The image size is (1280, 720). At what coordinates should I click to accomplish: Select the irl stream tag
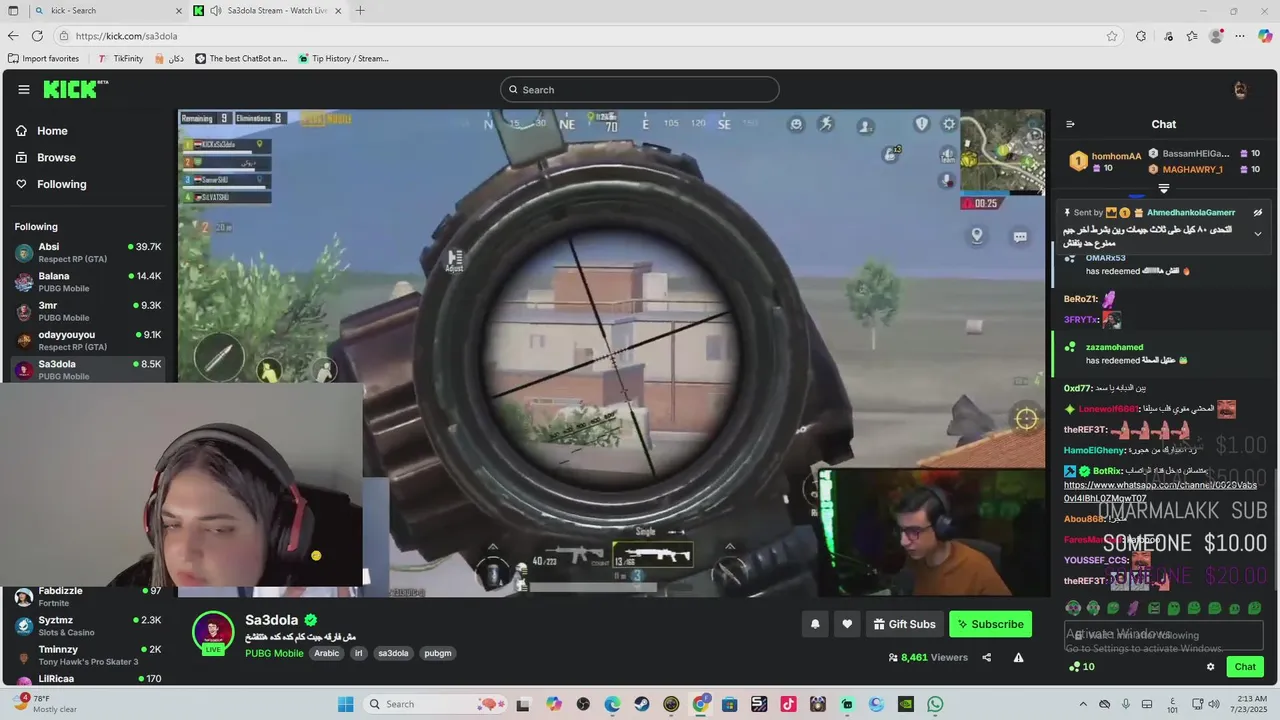tap(358, 653)
